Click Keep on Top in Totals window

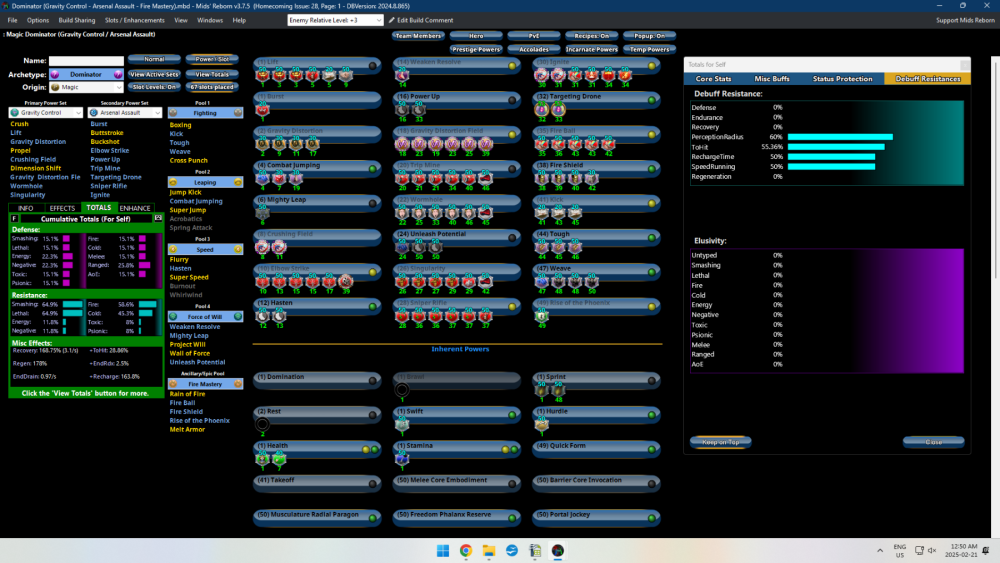pyautogui.click(x=720, y=442)
